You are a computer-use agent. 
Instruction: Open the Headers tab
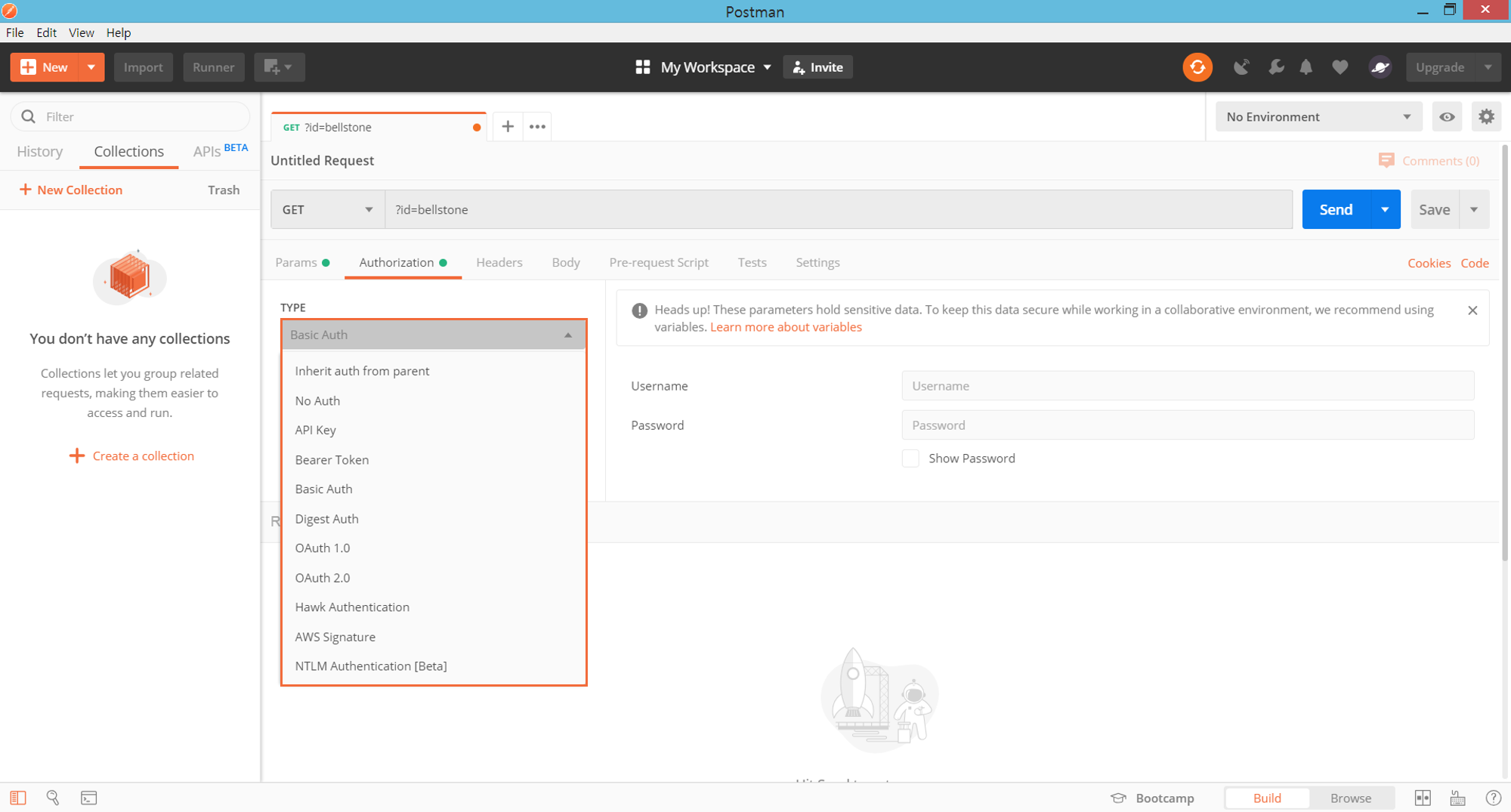(499, 262)
